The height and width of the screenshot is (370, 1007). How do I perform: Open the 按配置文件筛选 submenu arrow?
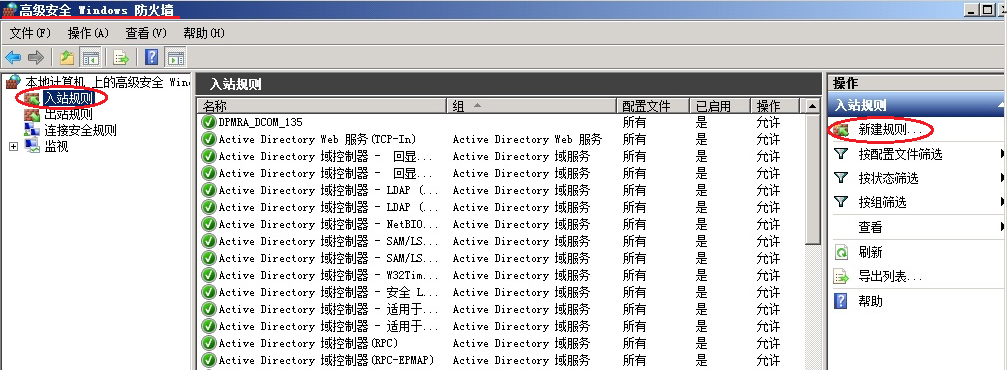[x=1002, y=154]
